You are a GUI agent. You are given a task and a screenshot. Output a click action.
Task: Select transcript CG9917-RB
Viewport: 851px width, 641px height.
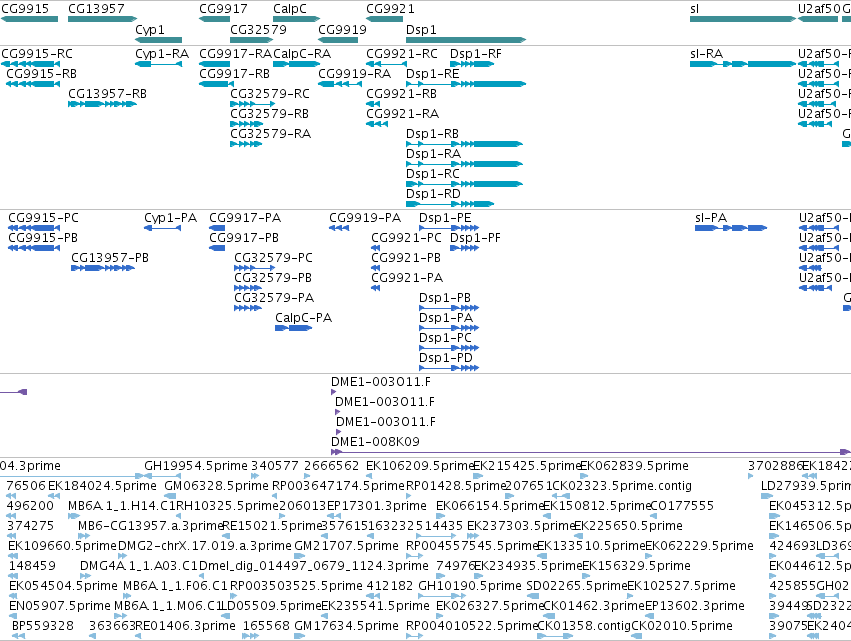pyautogui.click(x=217, y=84)
